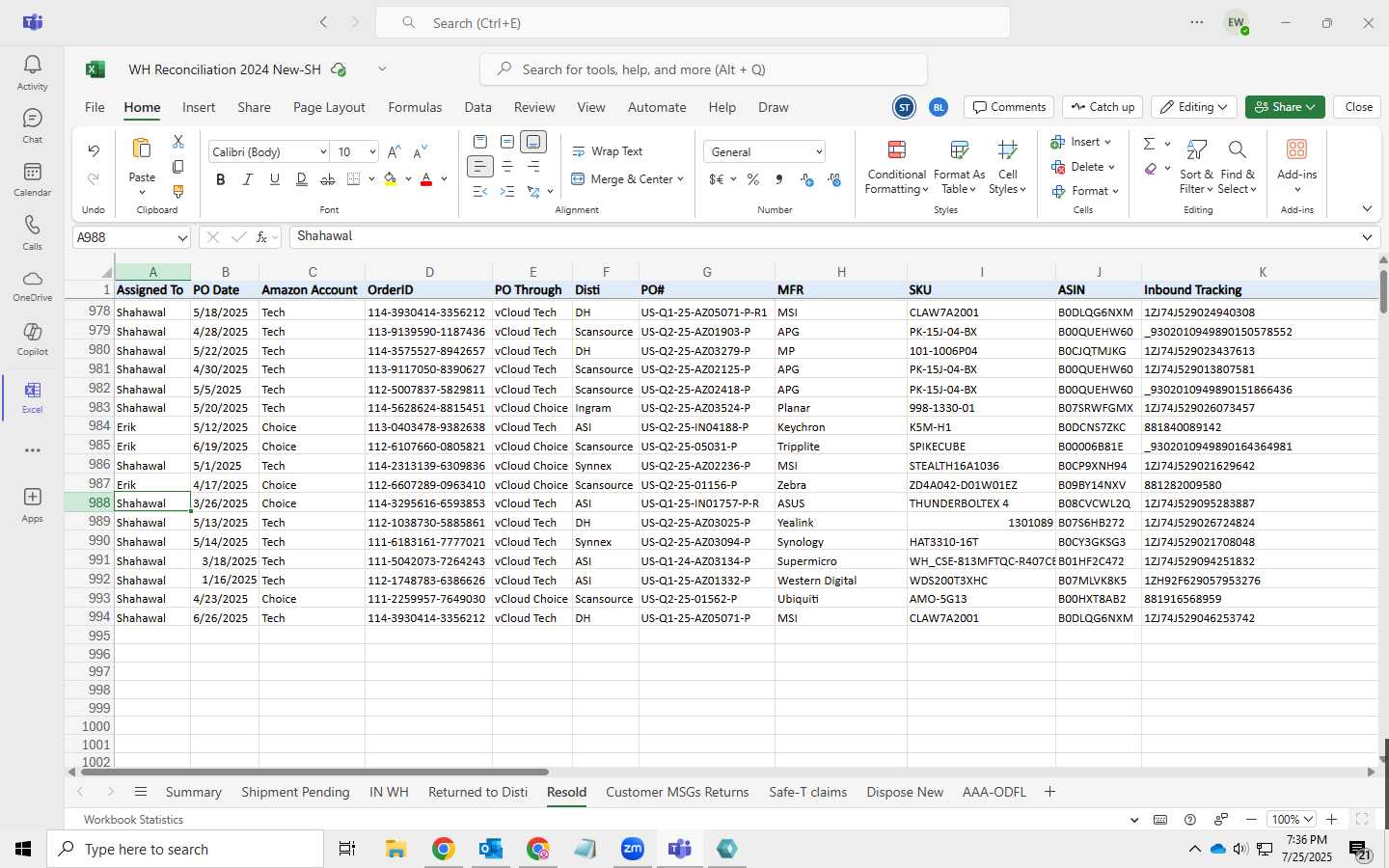Open the font size dropdown
The width and height of the screenshot is (1389, 868).
coord(371,152)
